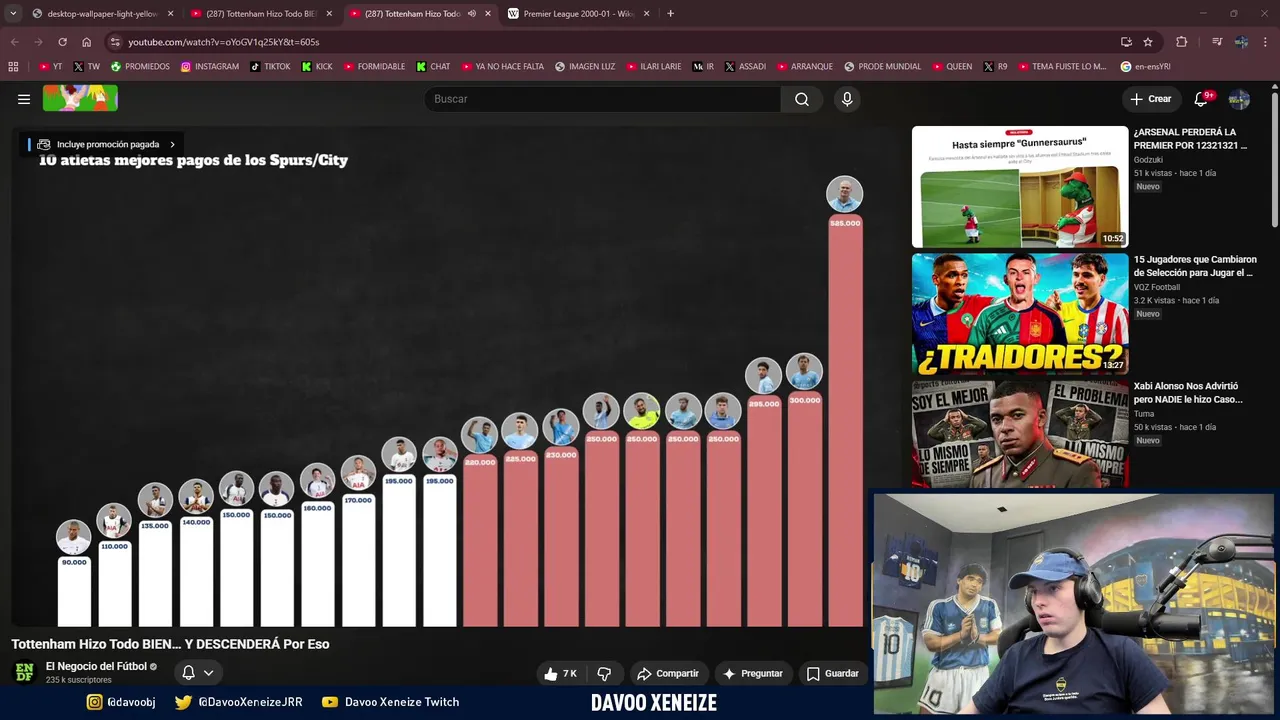Open the TIKTOK bookmark
The height and width of the screenshot is (720, 1280).
[270, 67]
